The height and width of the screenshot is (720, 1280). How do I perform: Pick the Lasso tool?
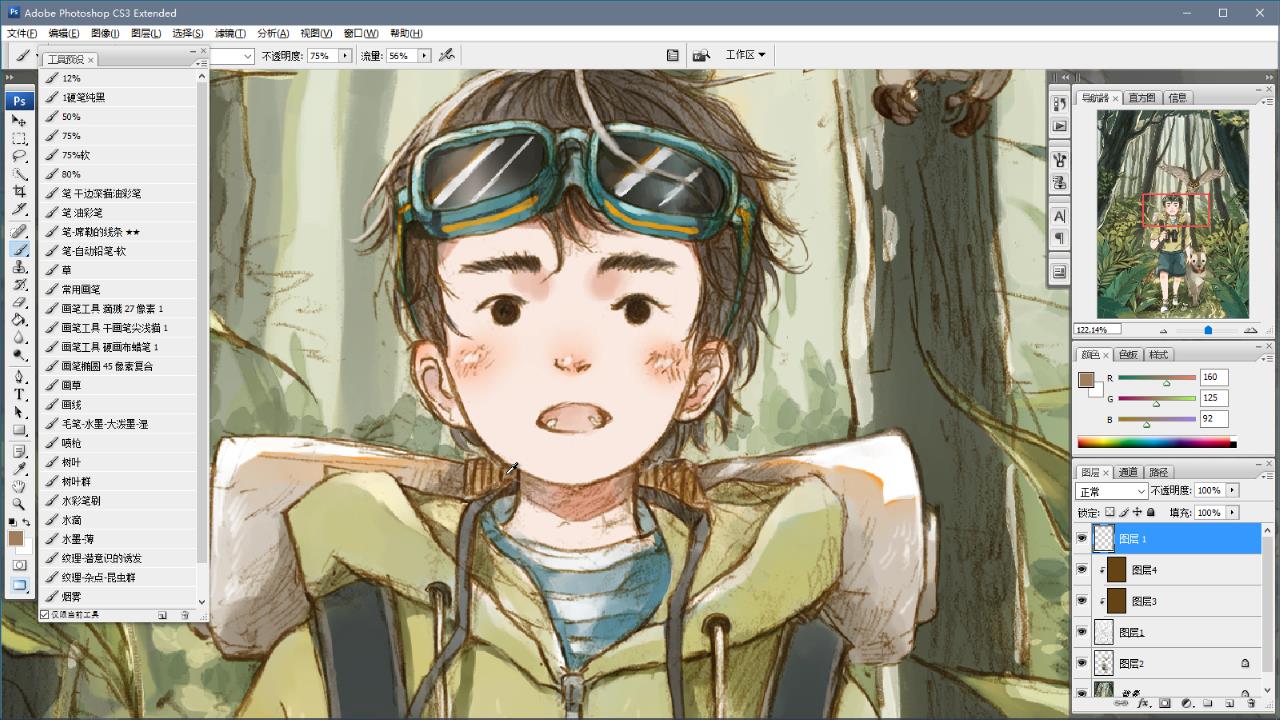click(19, 156)
